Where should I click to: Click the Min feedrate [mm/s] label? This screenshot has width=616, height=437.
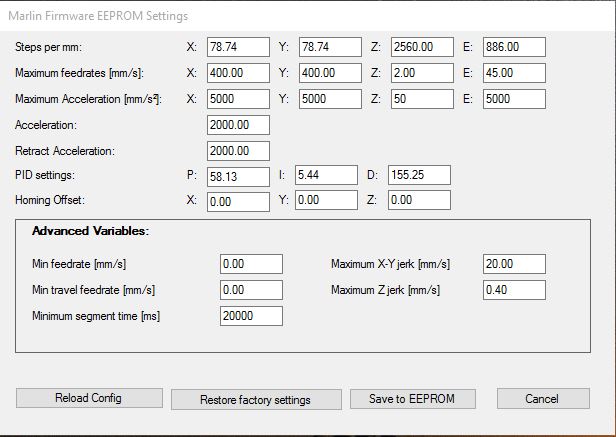(79, 264)
